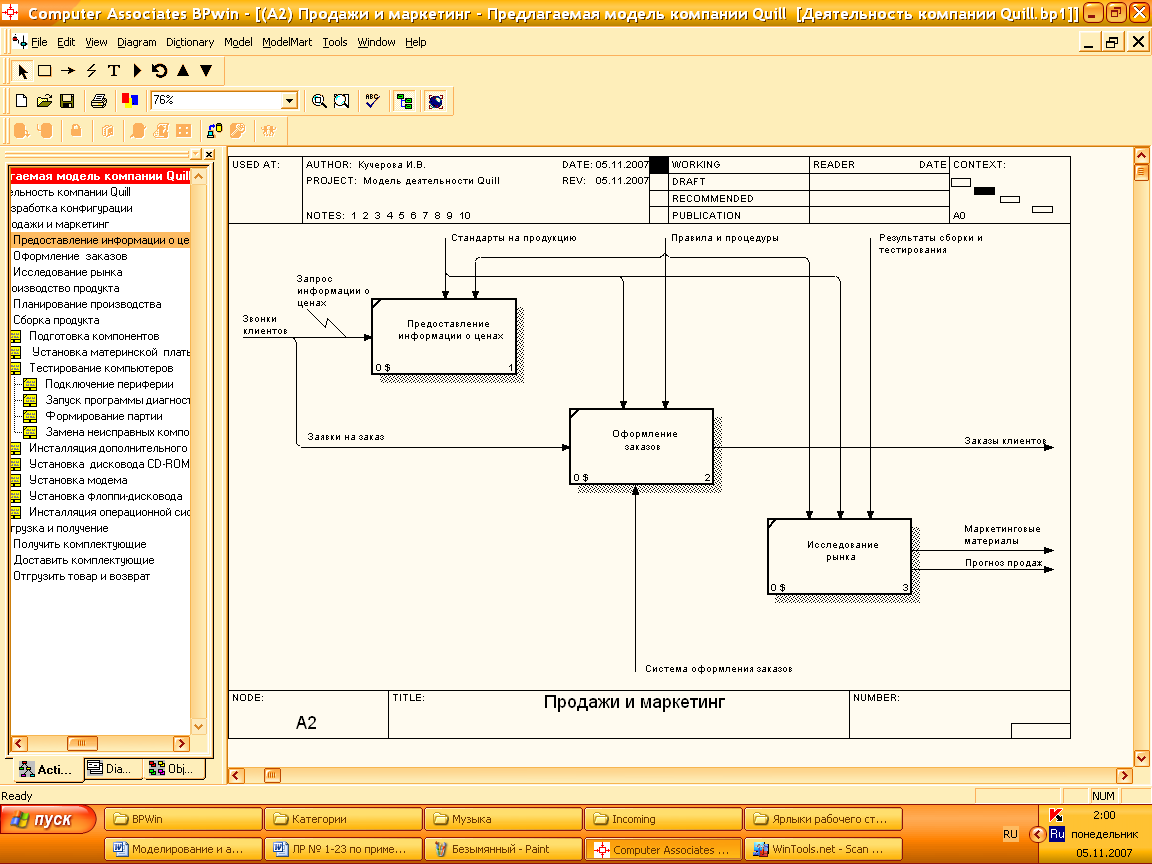Viewport: 1152px width, 864px height.
Task: Close the Model Explorer panel
Action: [x=209, y=154]
